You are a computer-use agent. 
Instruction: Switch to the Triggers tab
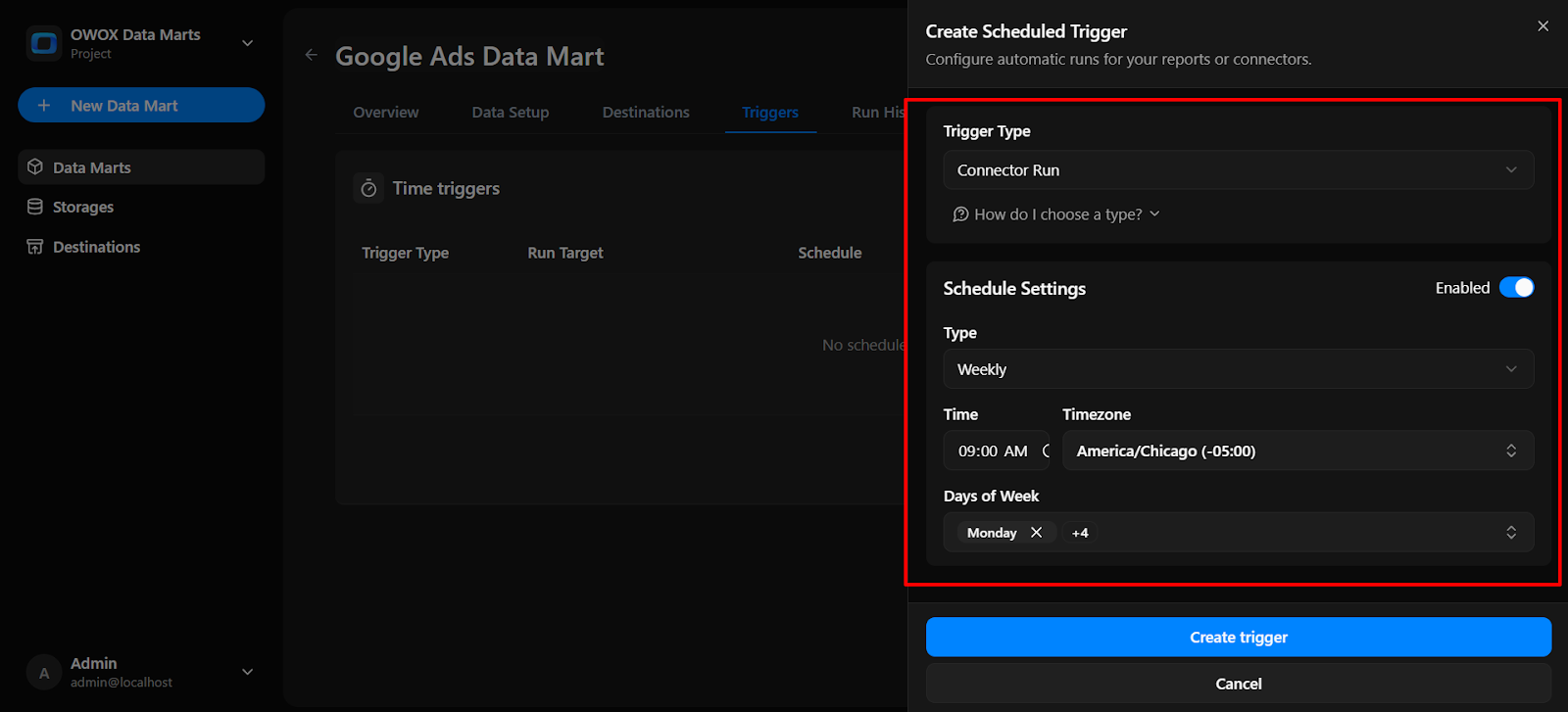coord(770,113)
